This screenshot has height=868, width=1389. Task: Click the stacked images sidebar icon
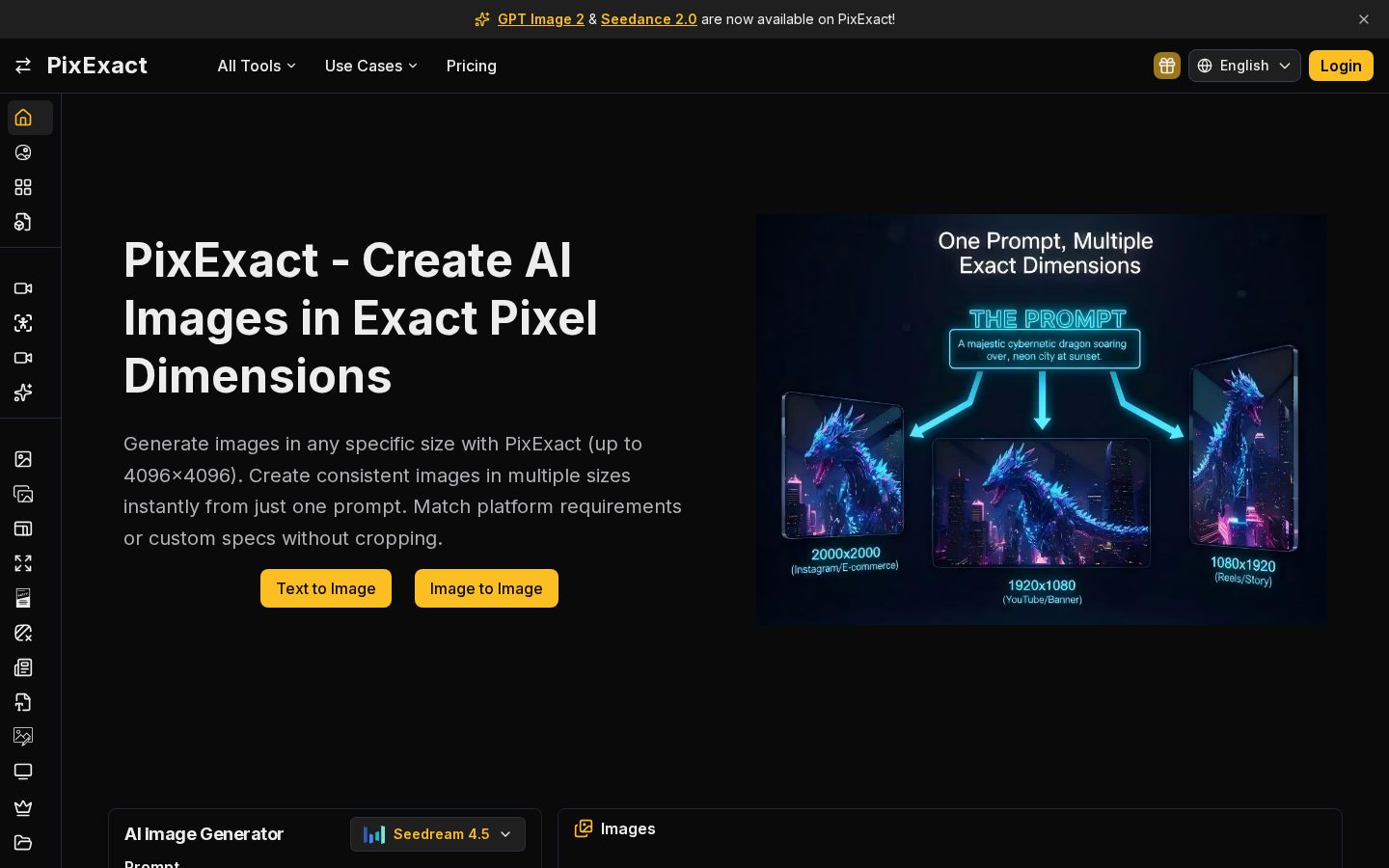(x=23, y=494)
